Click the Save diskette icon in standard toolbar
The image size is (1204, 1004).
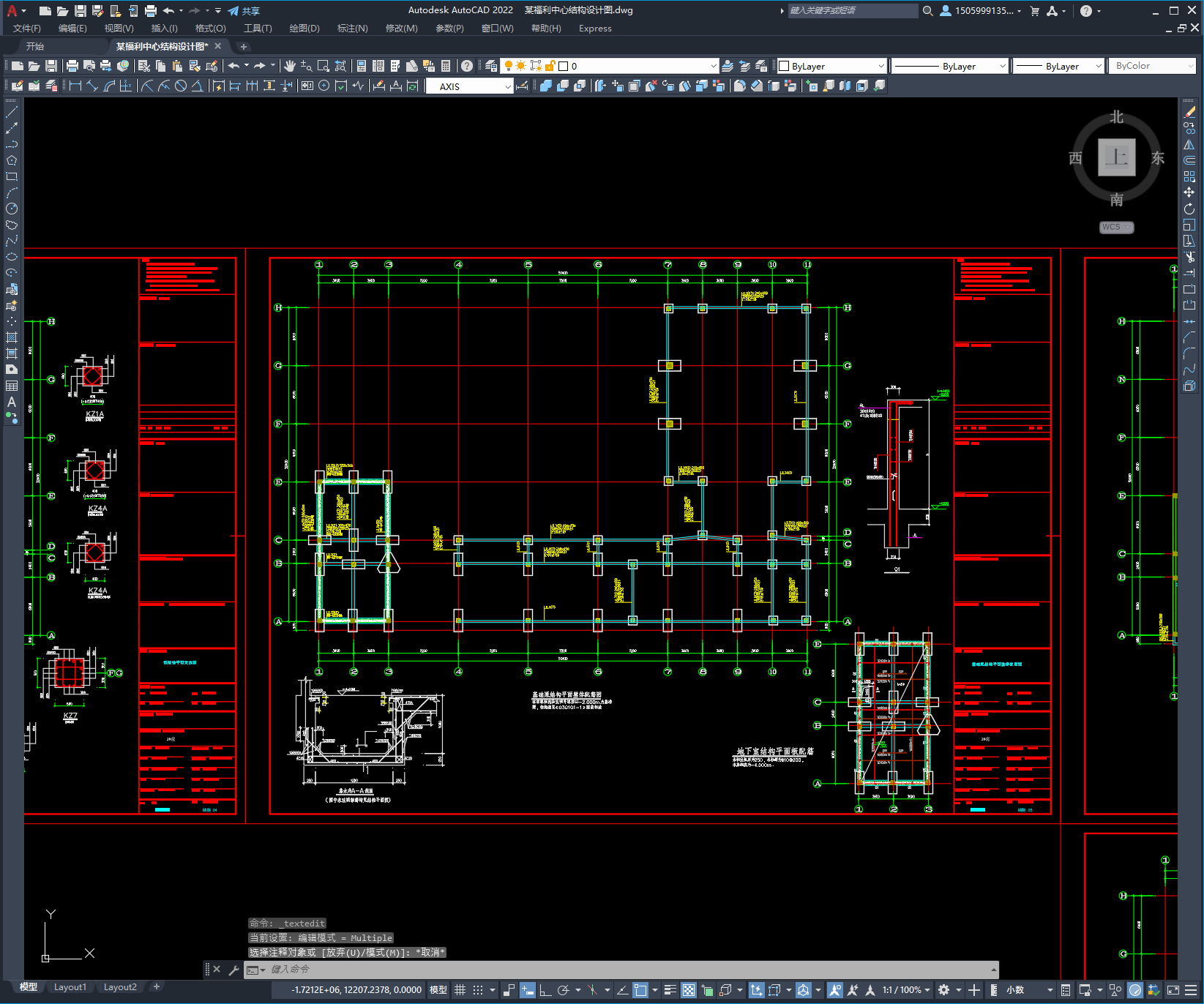point(51,66)
